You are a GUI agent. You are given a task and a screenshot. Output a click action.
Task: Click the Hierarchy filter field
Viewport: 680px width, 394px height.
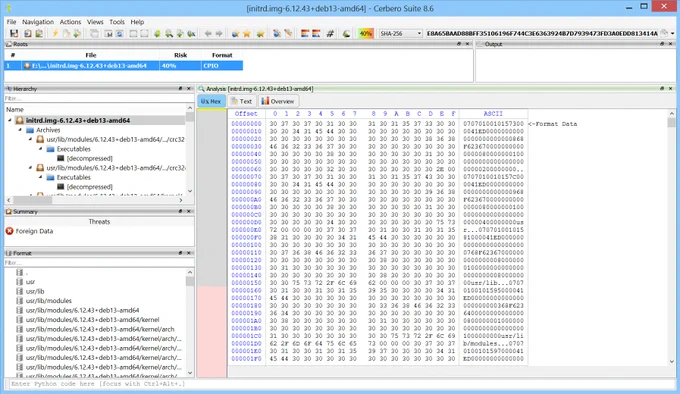point(99,98)
